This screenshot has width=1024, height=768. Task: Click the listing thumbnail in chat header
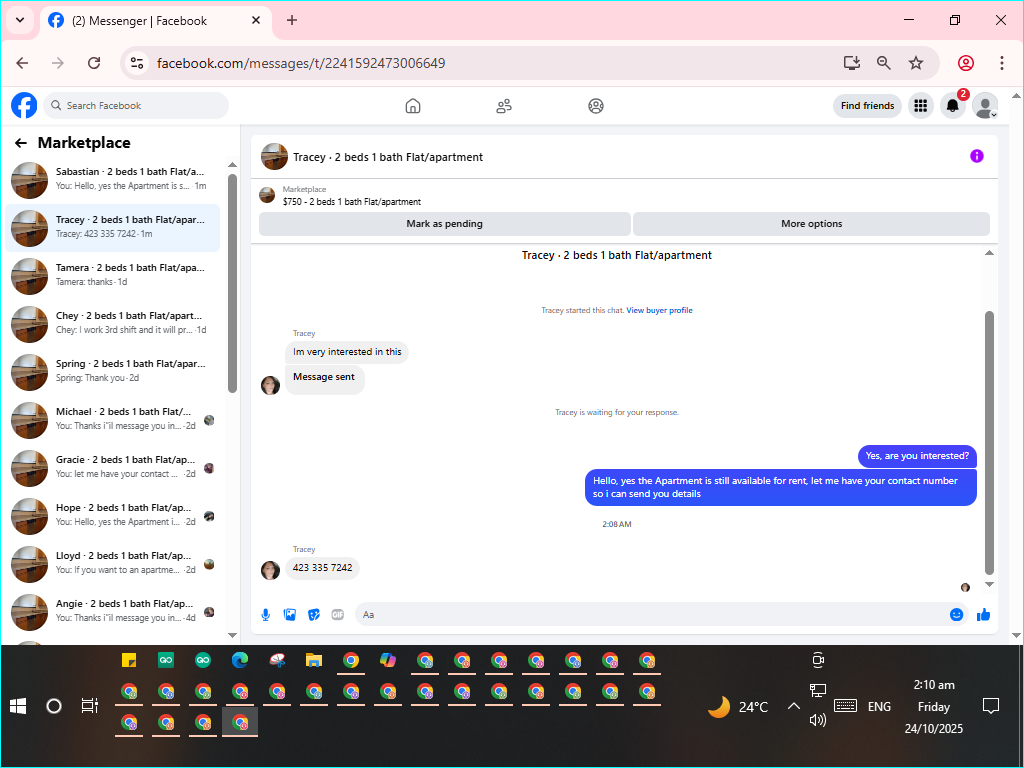pyautogui.click(x=274, y=157)
